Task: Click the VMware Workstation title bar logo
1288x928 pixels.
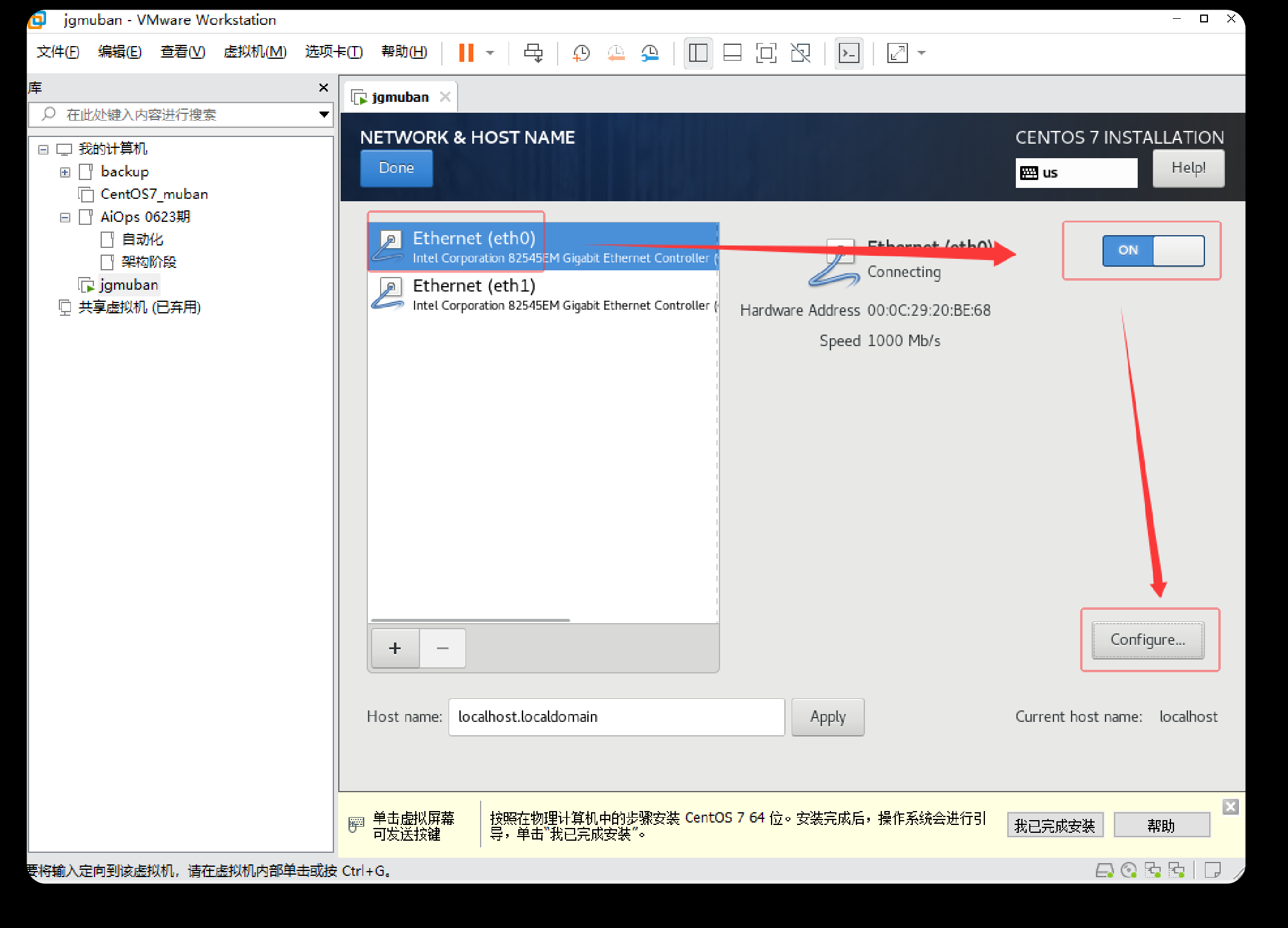Action: tap(37, 20)
